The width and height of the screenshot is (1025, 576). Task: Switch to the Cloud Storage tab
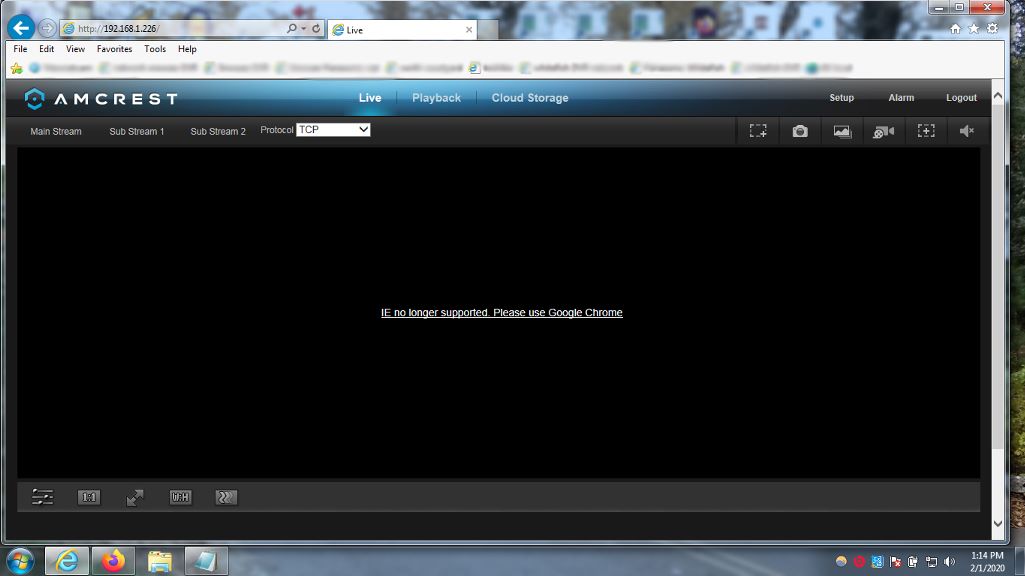pos(530,98)
